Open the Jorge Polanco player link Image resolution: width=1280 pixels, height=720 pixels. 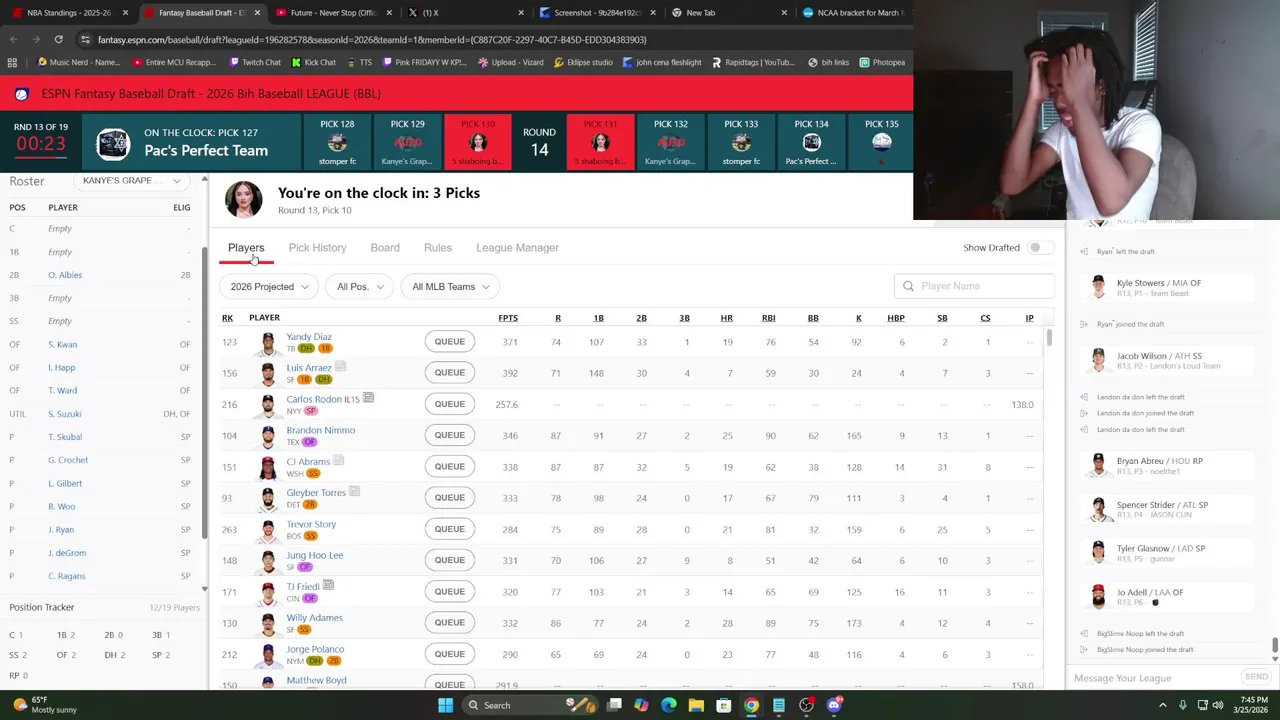click(x=315, y=649)
